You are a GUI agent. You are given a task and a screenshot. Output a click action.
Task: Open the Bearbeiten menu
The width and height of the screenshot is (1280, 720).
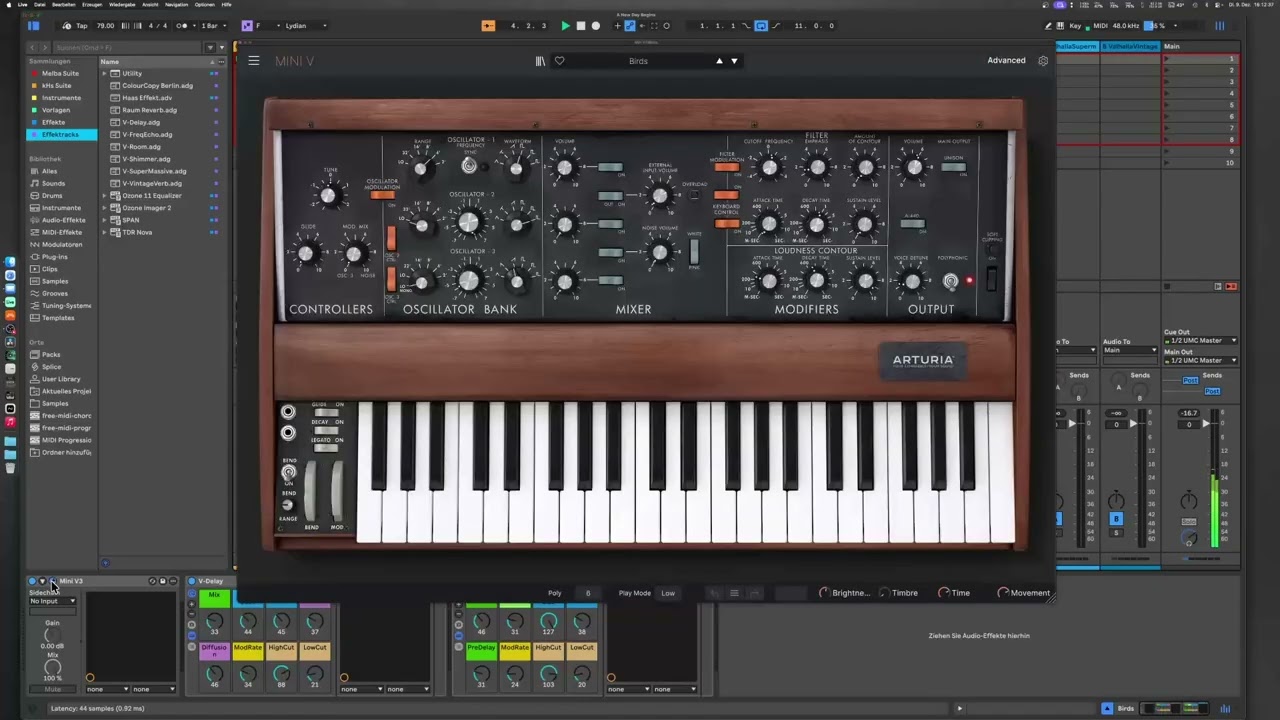pyautogui.click(x=66, y=4)
